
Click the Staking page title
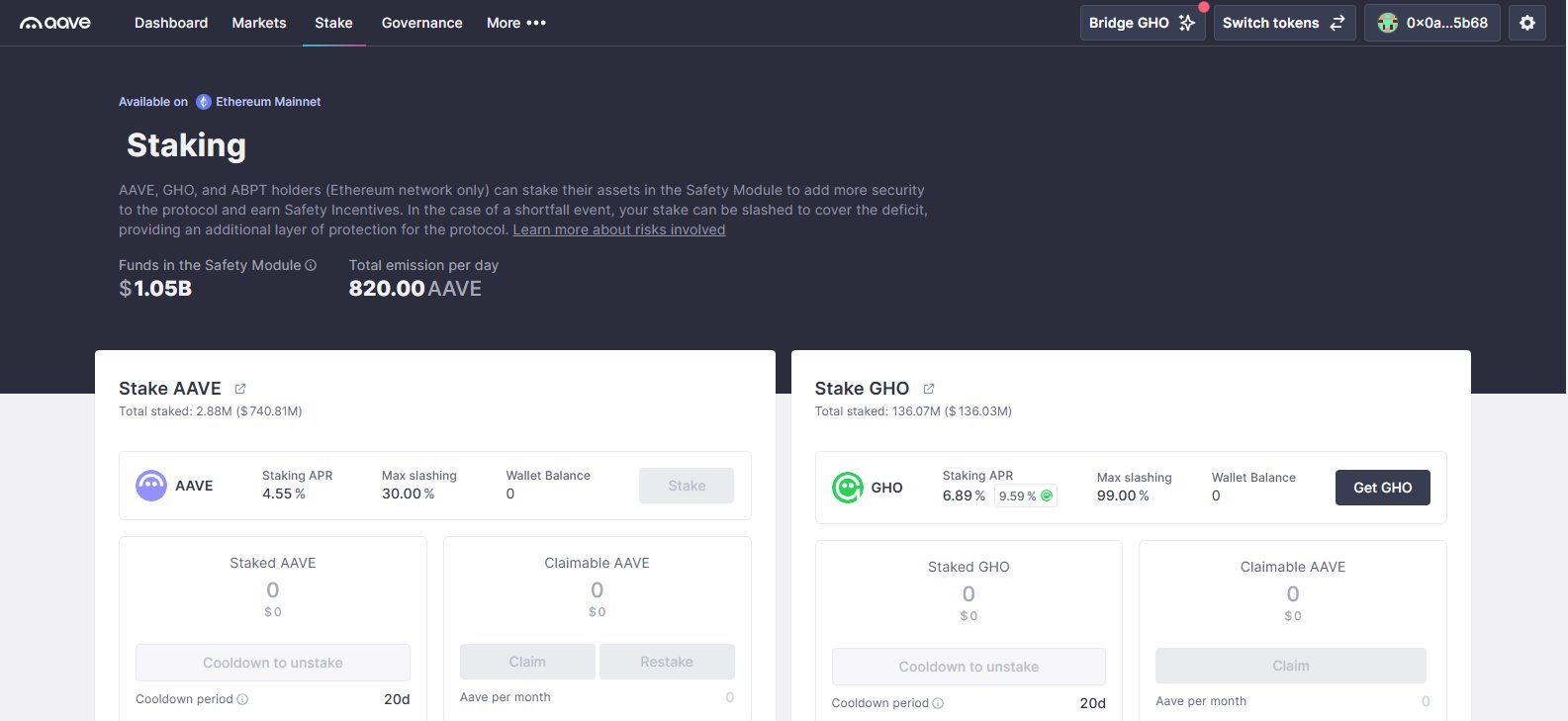(186, 145)
